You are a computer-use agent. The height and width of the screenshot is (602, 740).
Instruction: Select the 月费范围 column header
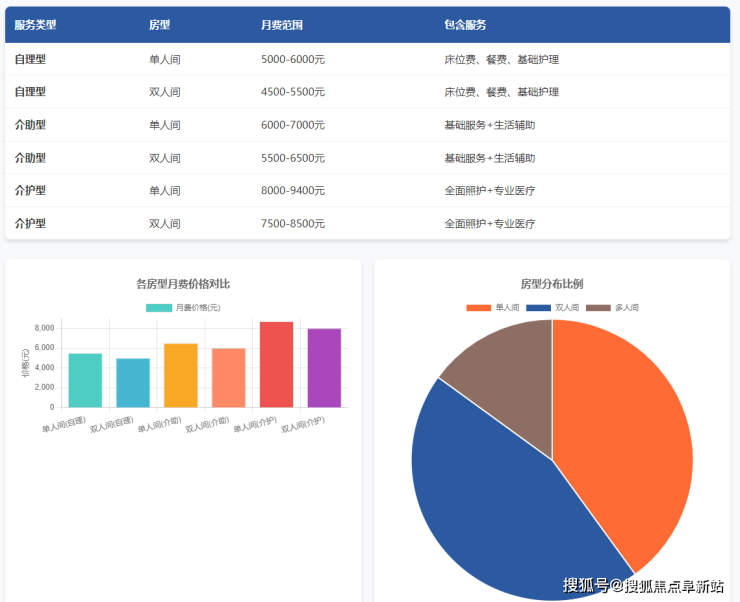coord(282,25)
